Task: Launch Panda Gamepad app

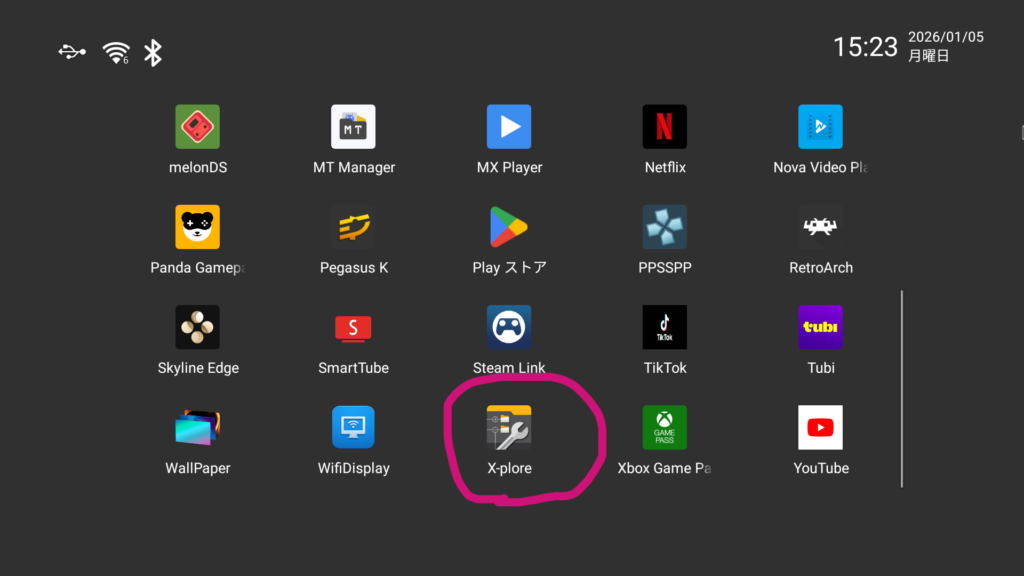Action: (x=198, y=227)
